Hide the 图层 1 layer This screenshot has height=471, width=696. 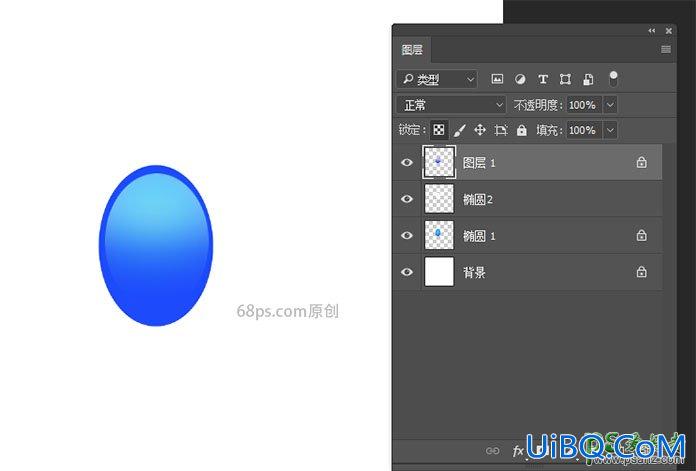(x=407, y=162)
